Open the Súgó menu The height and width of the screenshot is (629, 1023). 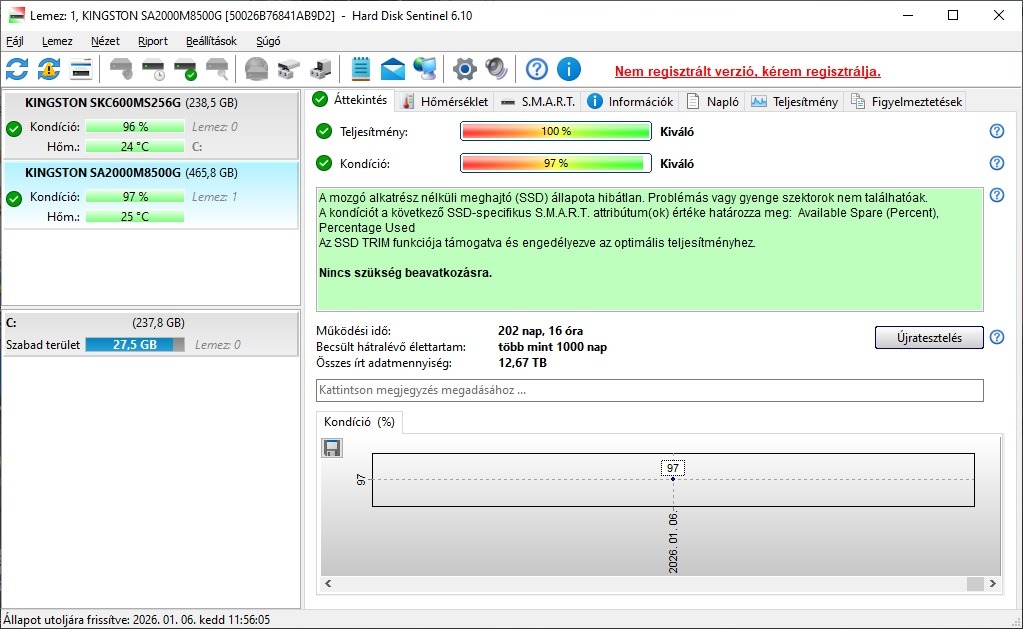point(268,41)
